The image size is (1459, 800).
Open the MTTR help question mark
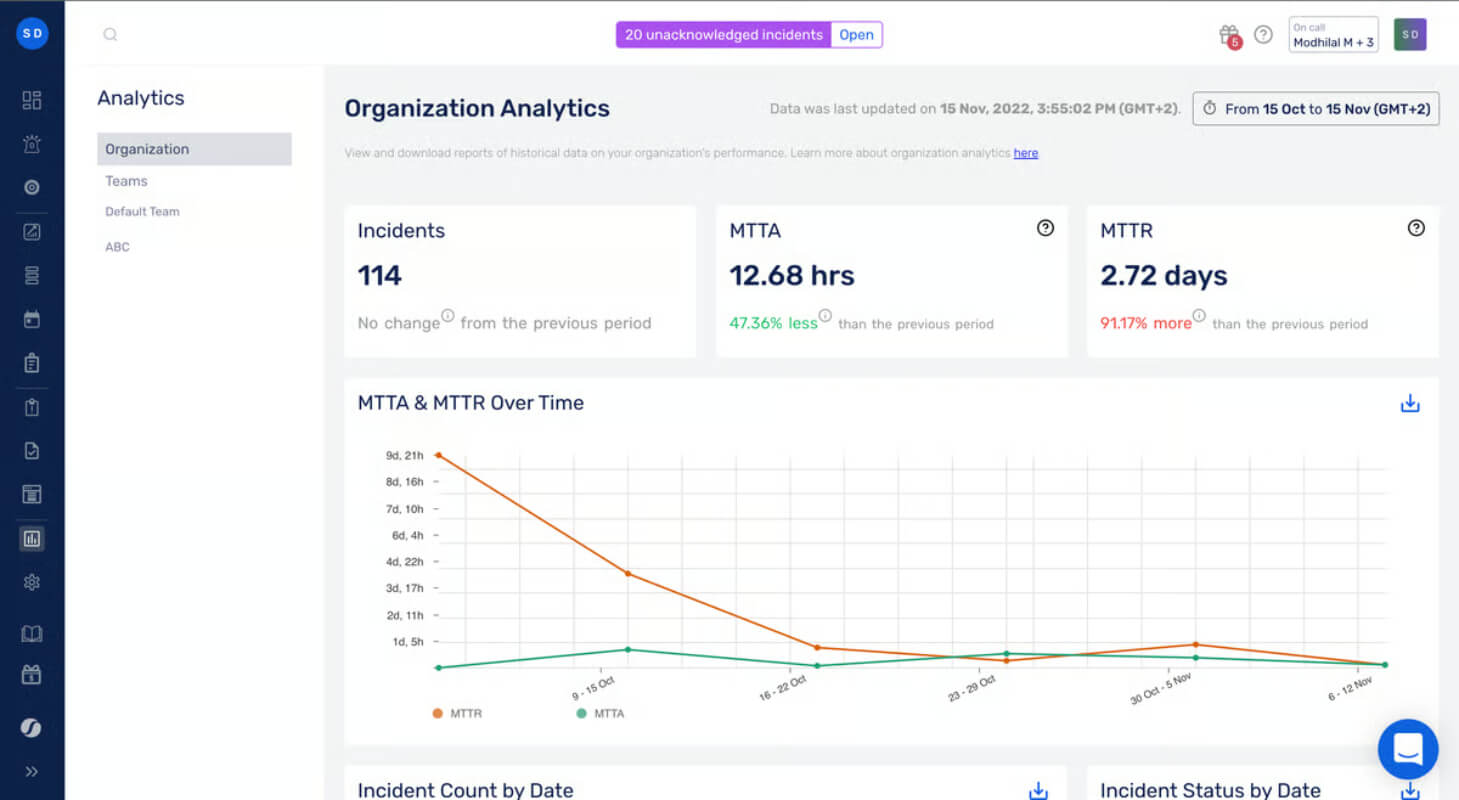[x=1416, y=228]
